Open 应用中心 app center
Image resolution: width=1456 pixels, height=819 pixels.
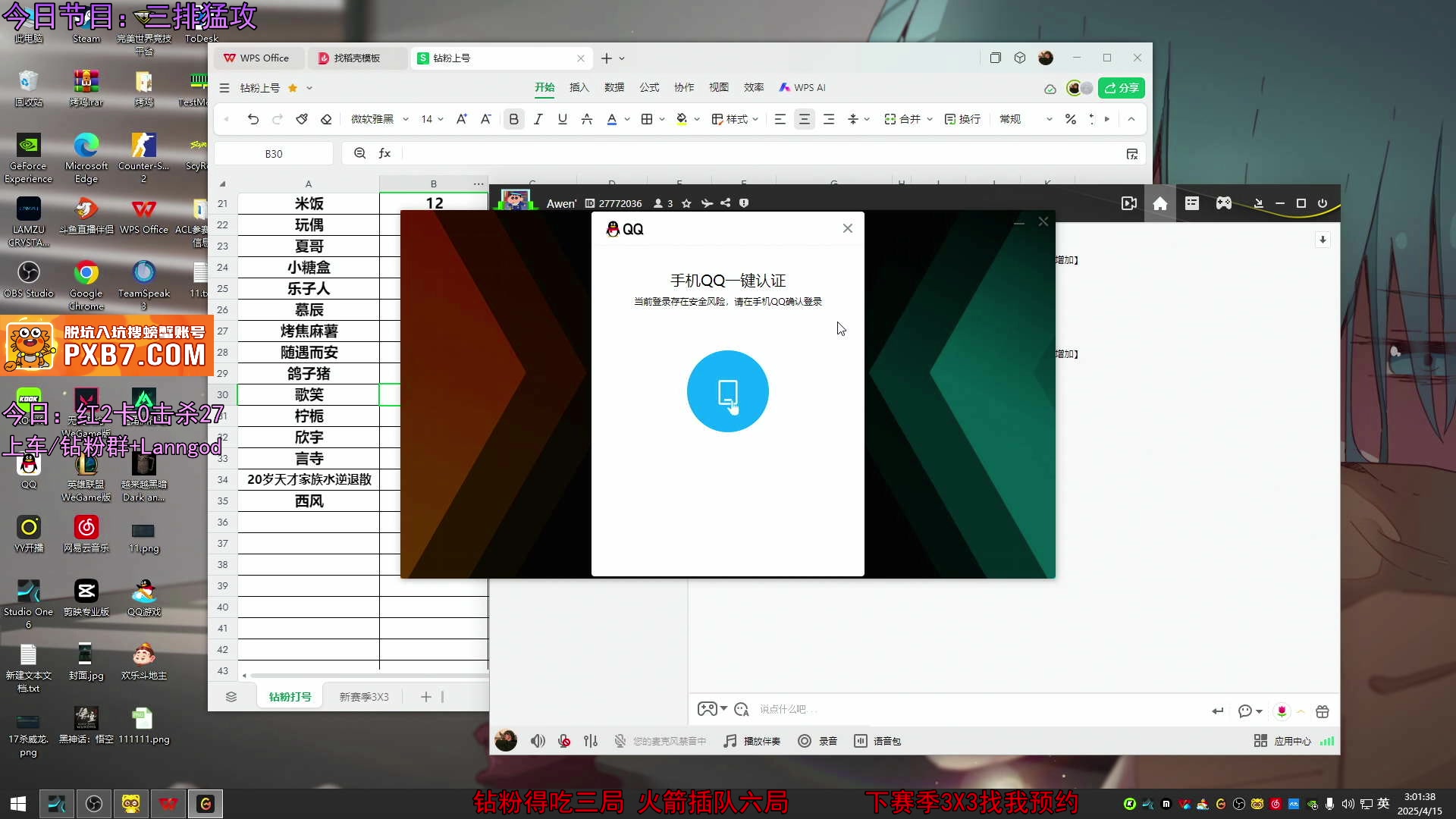tap(1282, 741)
